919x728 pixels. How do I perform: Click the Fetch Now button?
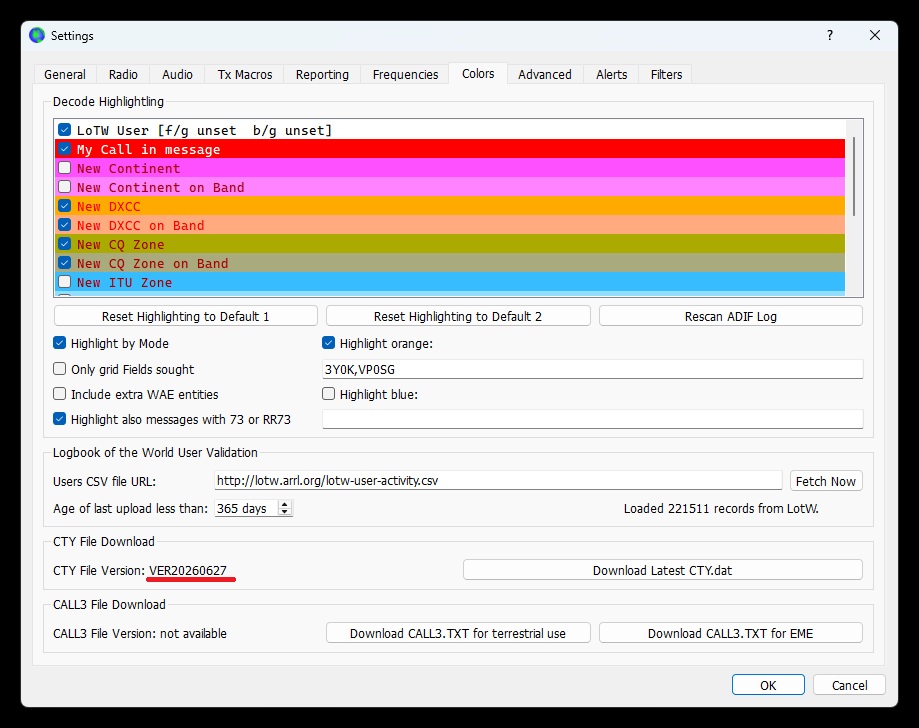[826, 481]
